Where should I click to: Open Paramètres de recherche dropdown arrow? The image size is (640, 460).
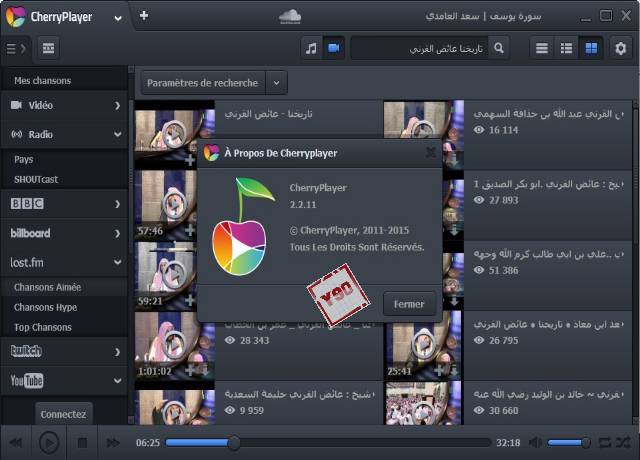pos(276,83)
